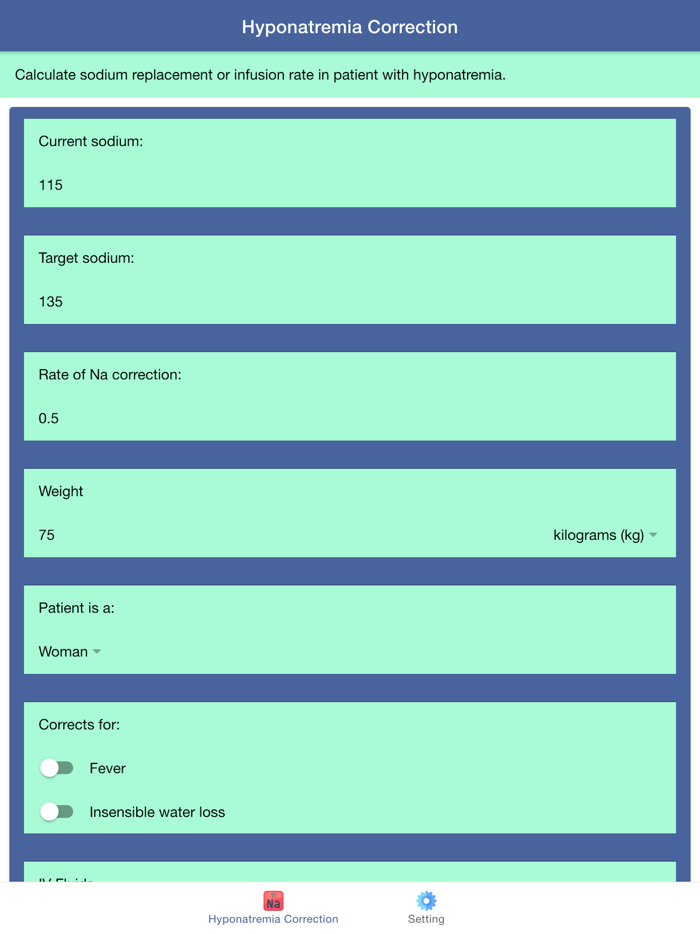Click the calculator description text banner
The height and width of the screenshot is (934, 700).
260,75
